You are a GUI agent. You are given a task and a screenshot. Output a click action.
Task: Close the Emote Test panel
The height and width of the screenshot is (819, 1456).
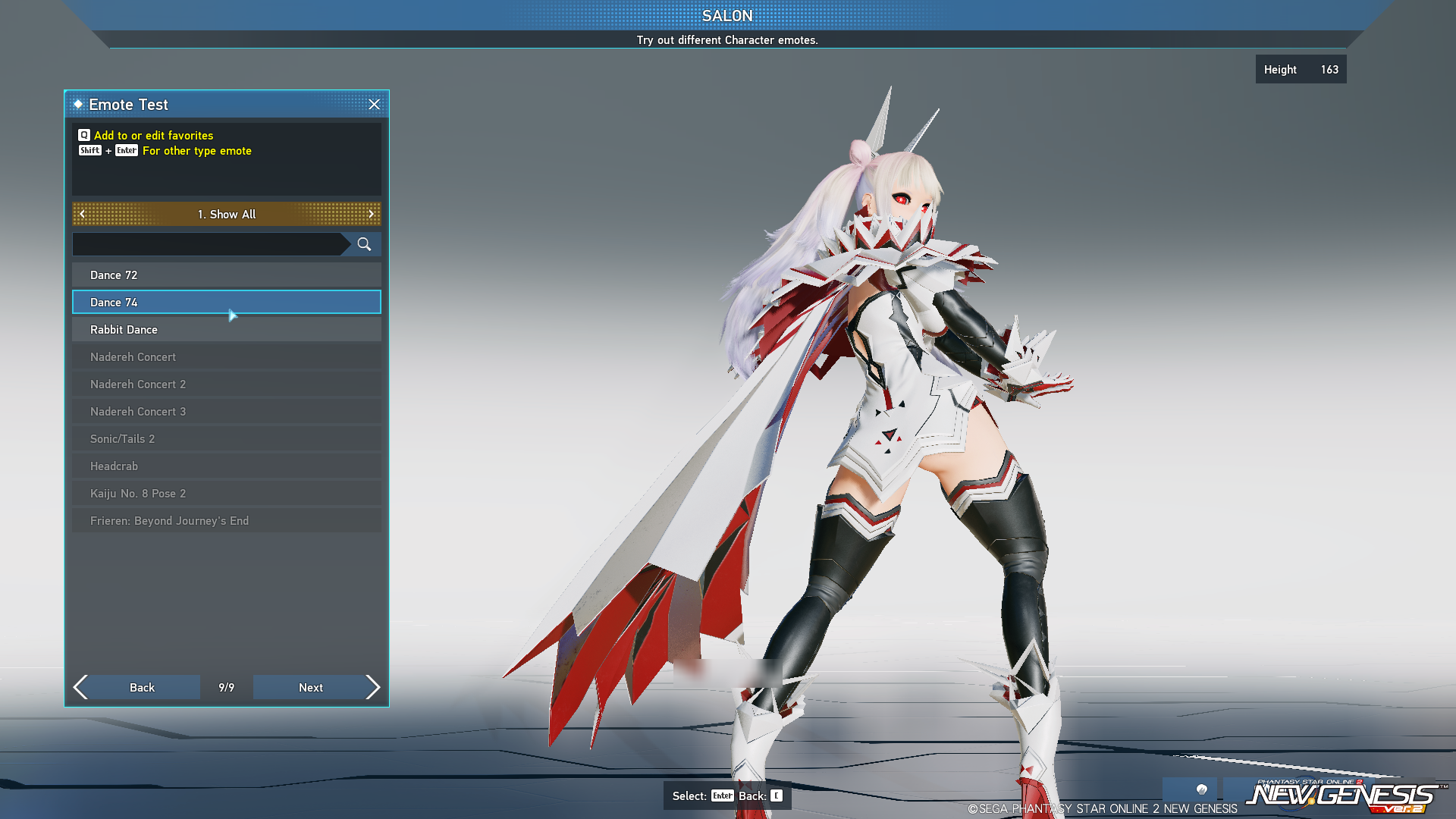point(374,105)
